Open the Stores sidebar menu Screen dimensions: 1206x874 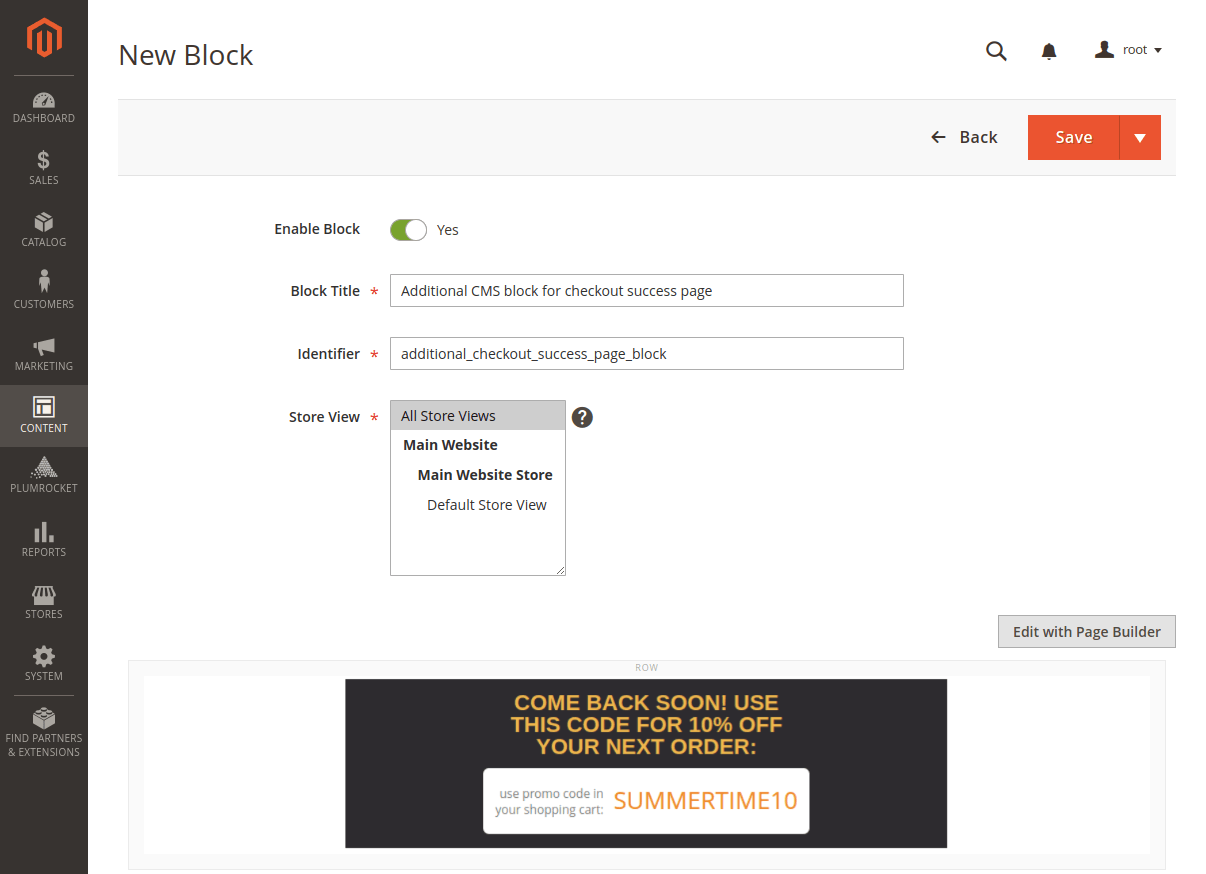pos(44,602)
